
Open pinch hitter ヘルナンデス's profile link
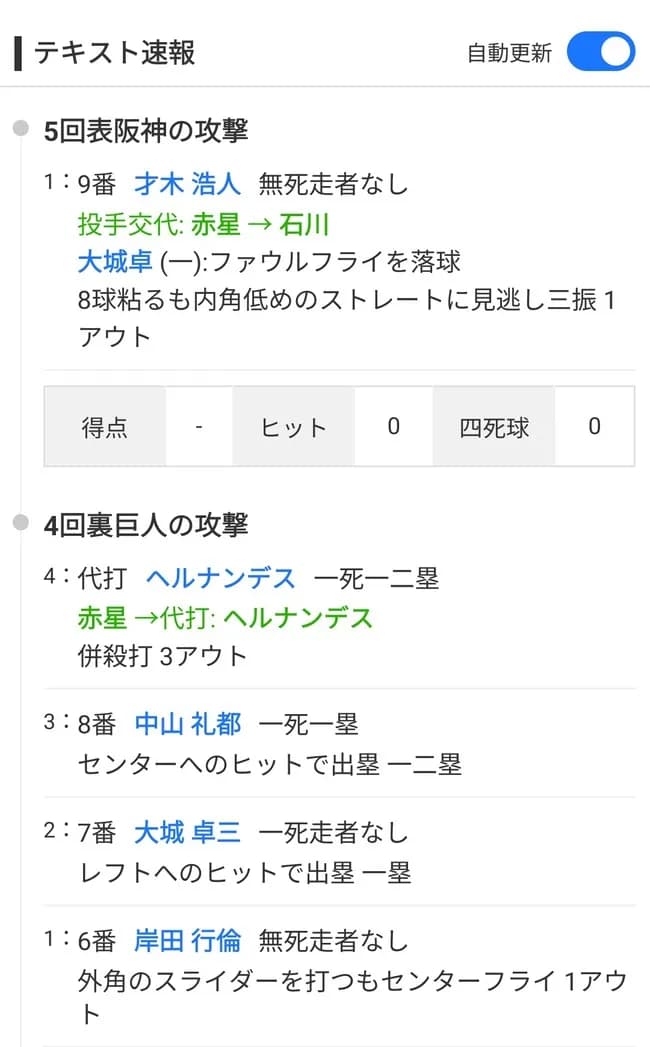click(x=222, y=577)
